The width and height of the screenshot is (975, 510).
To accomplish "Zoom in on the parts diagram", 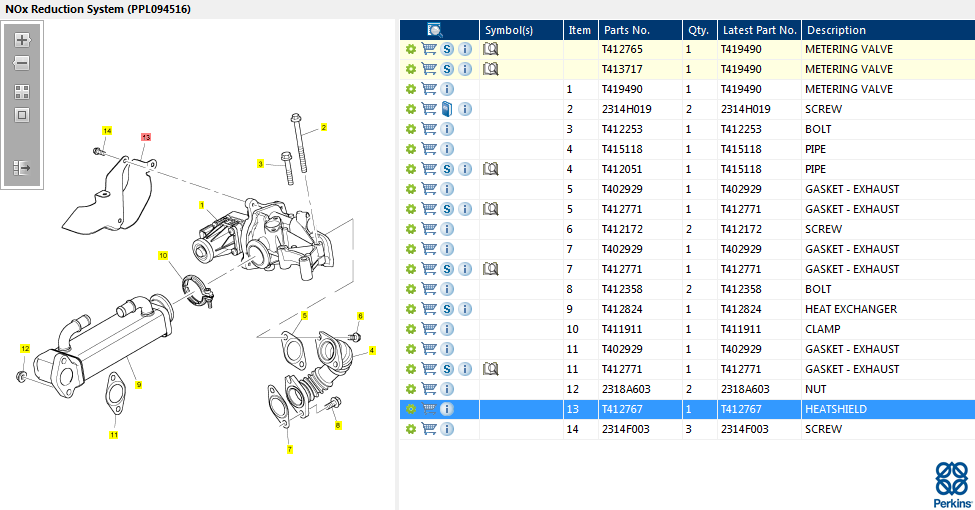I will [x=22, y=40].
